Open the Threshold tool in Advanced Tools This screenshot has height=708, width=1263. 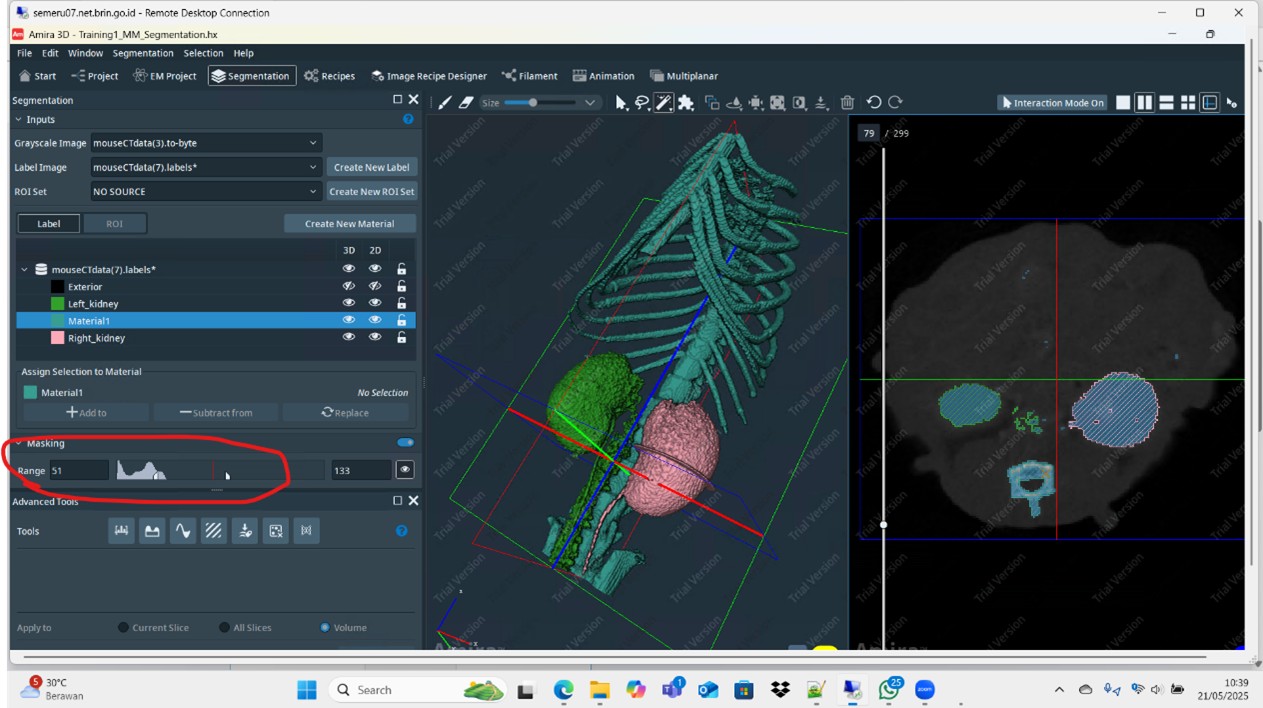pos(121,531)
